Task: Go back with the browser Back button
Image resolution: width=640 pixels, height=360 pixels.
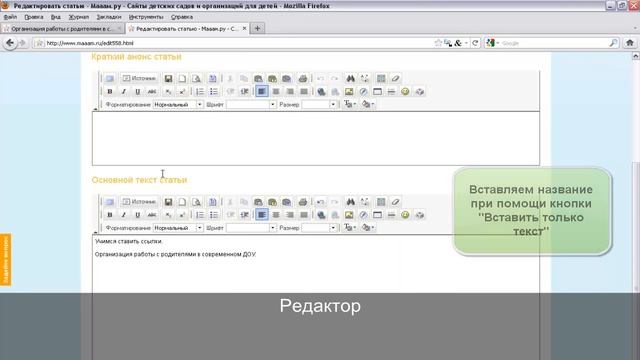Action: (10, 43)
